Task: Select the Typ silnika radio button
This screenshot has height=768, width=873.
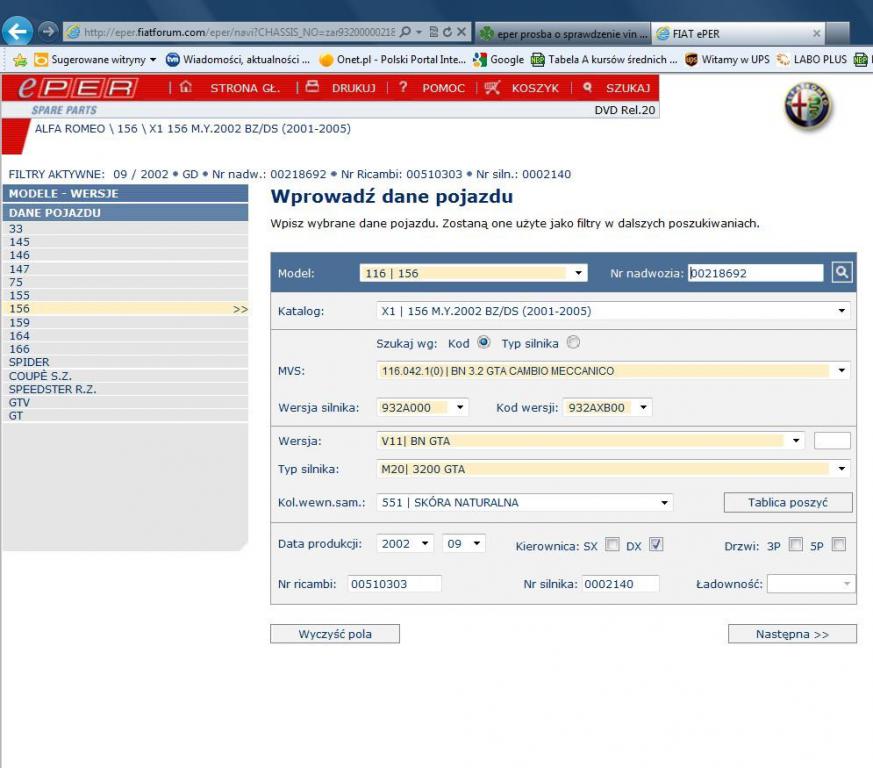Action: pyautogui.click(x=573, y=343)
